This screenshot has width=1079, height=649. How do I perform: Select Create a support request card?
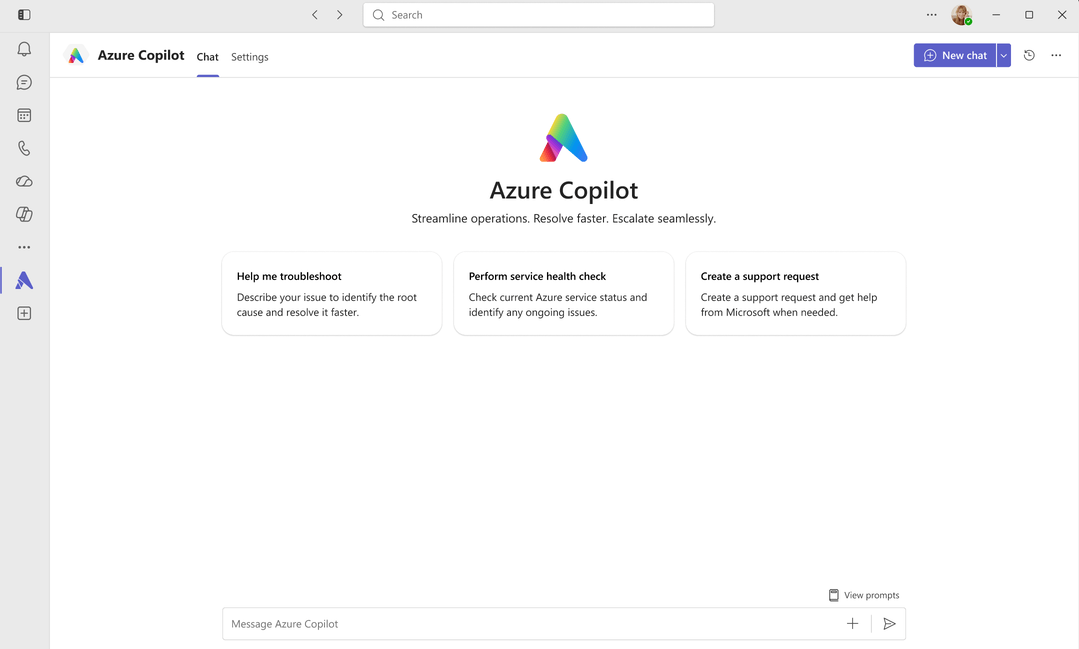tap(795, 293)
